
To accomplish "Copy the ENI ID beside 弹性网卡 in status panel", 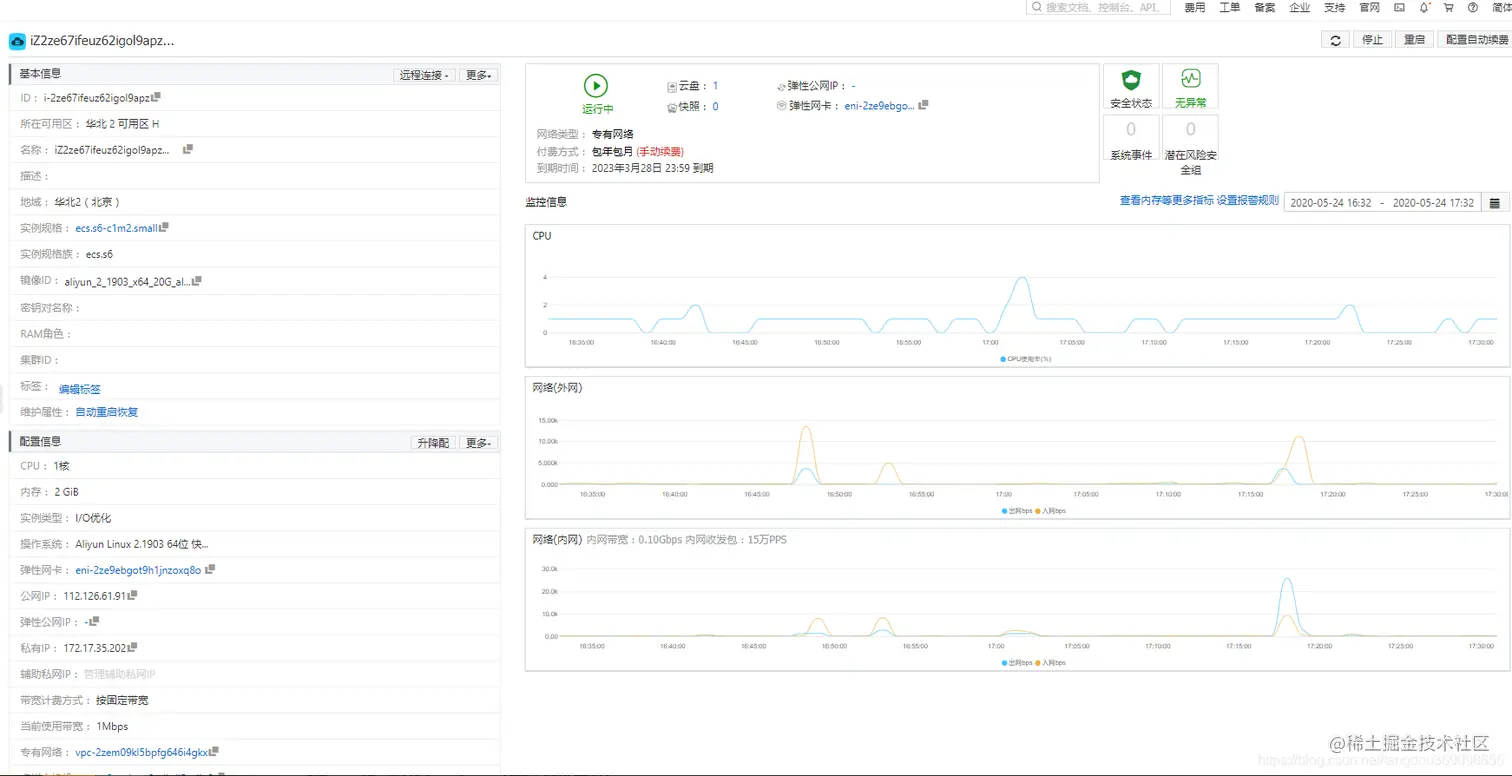I will click(x=923, y=104).
